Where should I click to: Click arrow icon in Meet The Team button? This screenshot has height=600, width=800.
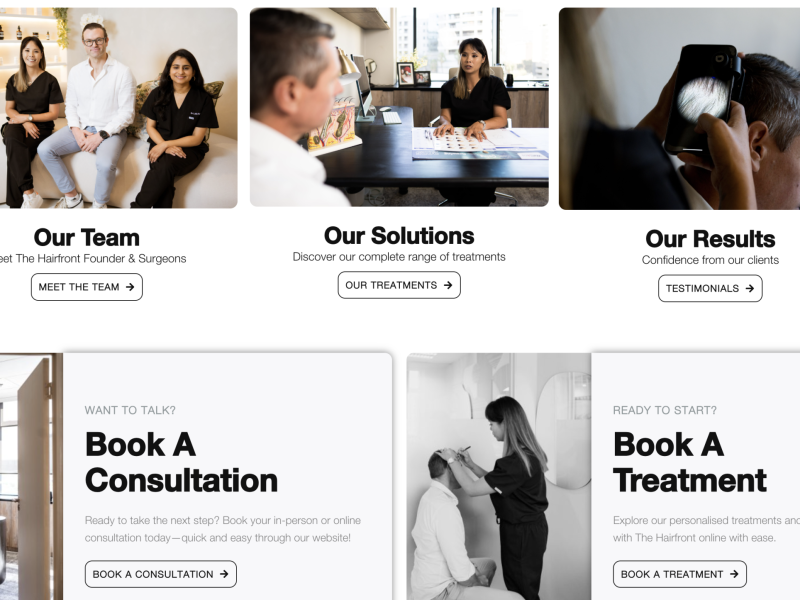pyautogui.click(x=130, y=287)
